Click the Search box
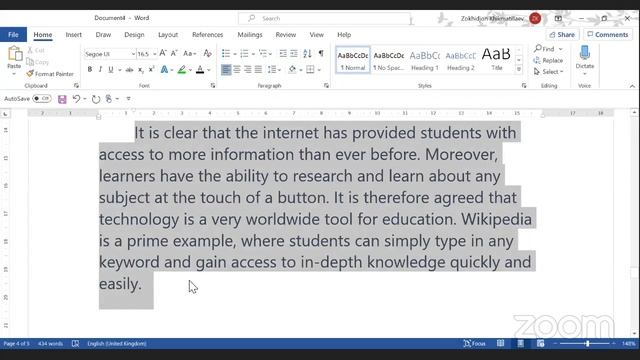Viewport: 640px width, 360px height. [x=324, y=18]
